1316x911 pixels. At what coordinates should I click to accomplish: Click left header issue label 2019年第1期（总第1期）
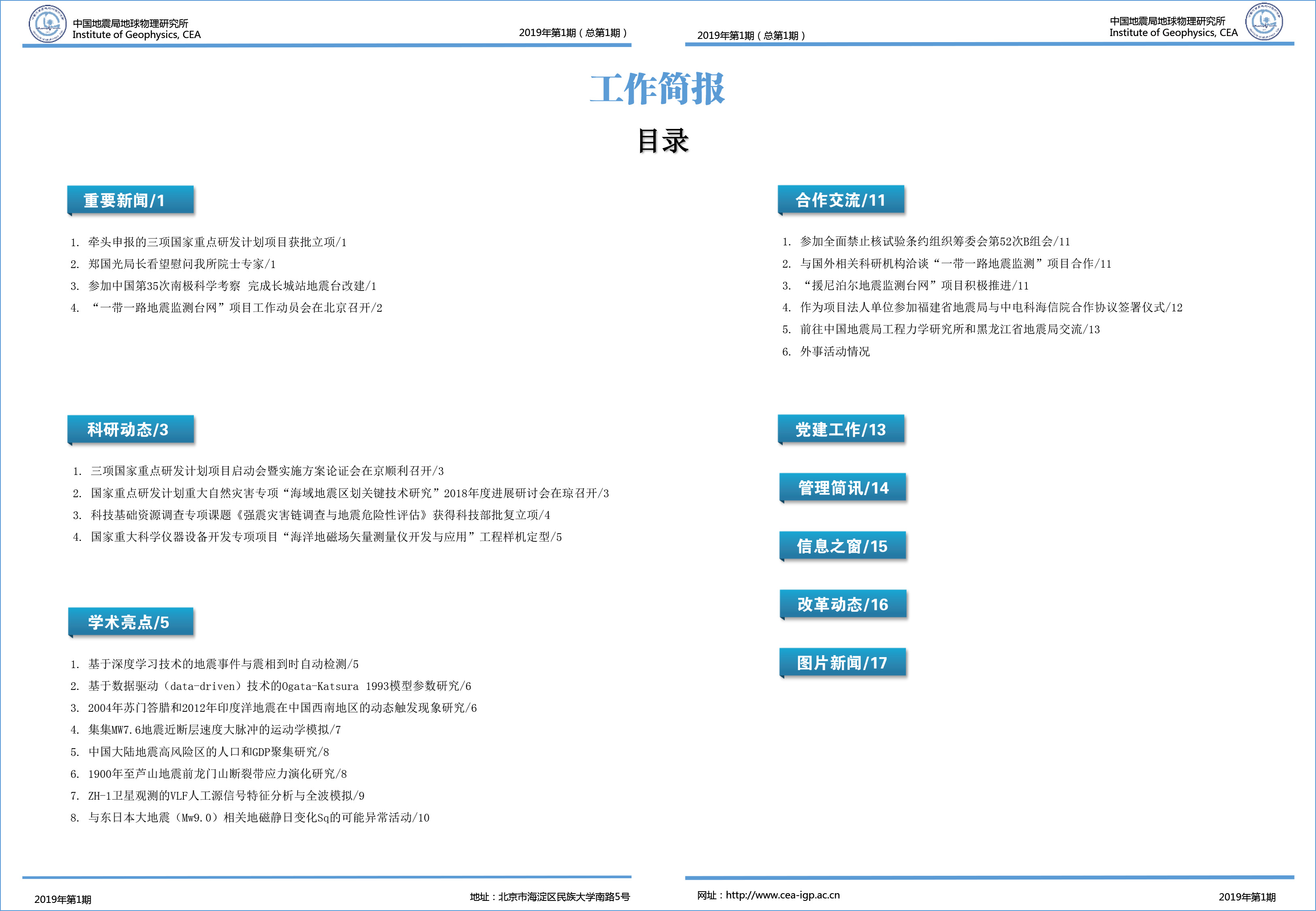pos(573,32)
